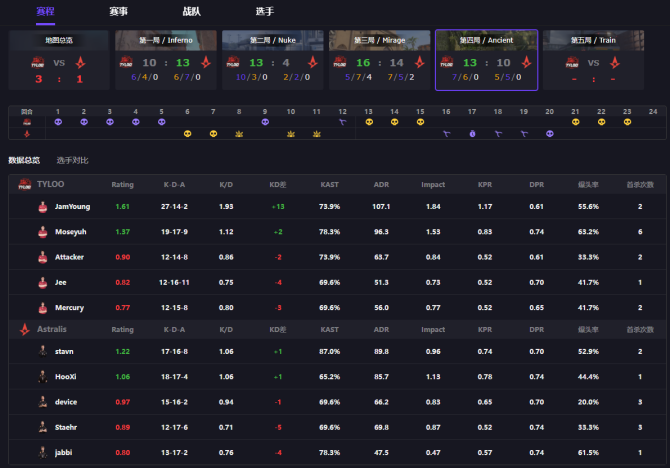Open JamYoung's player avatar
The image size is (670, 468).
(43, 207)
